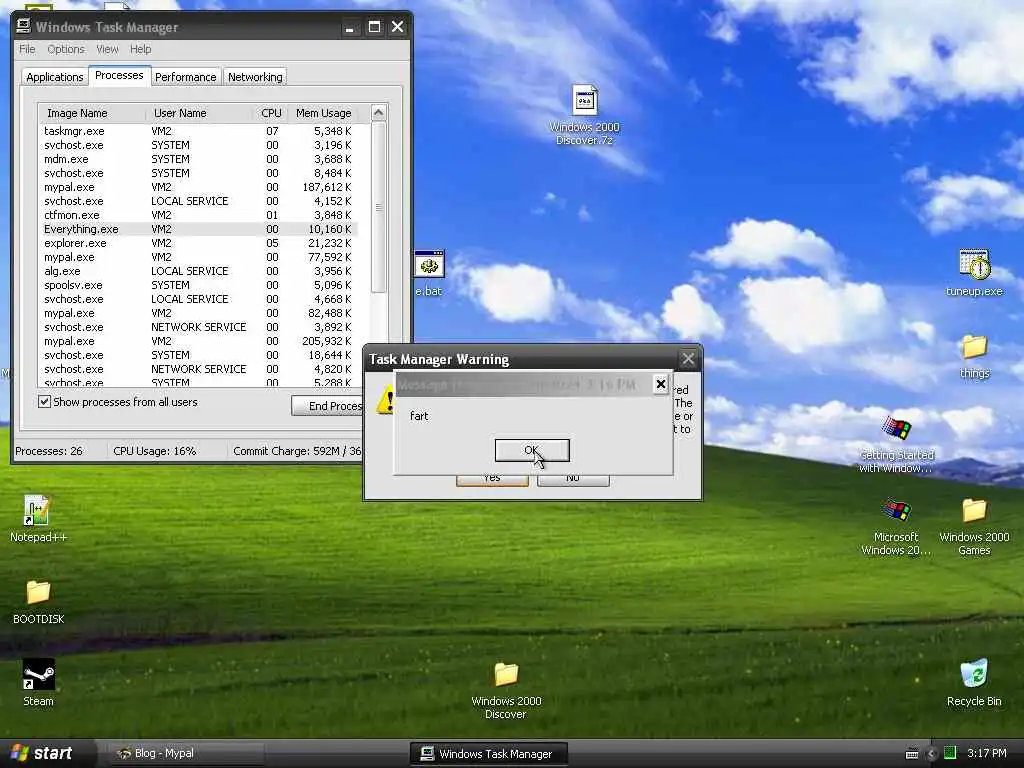The width and height of the screenshot is (1024, 768).
Task: Select the Microsoft Windows 2000 shortcut icon
Action: pos(896,511)
